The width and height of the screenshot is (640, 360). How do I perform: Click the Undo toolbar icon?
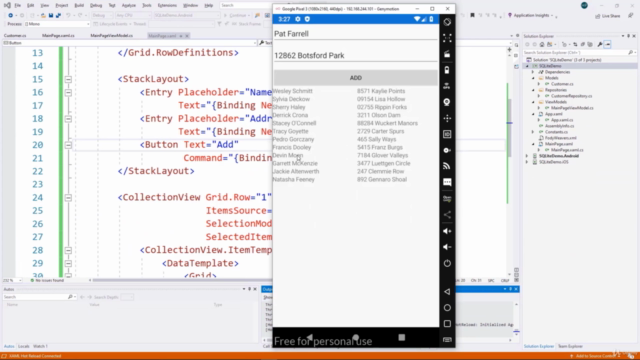pyautogui.click(x=68, y=16)
